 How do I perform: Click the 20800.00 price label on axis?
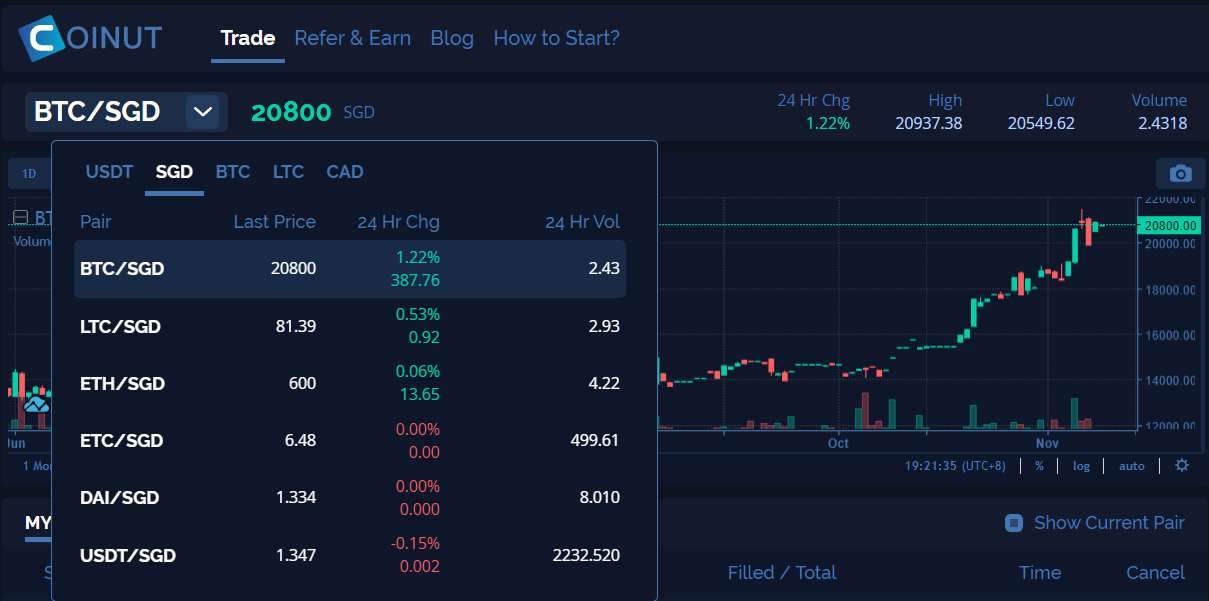[x=1170, y=225]
